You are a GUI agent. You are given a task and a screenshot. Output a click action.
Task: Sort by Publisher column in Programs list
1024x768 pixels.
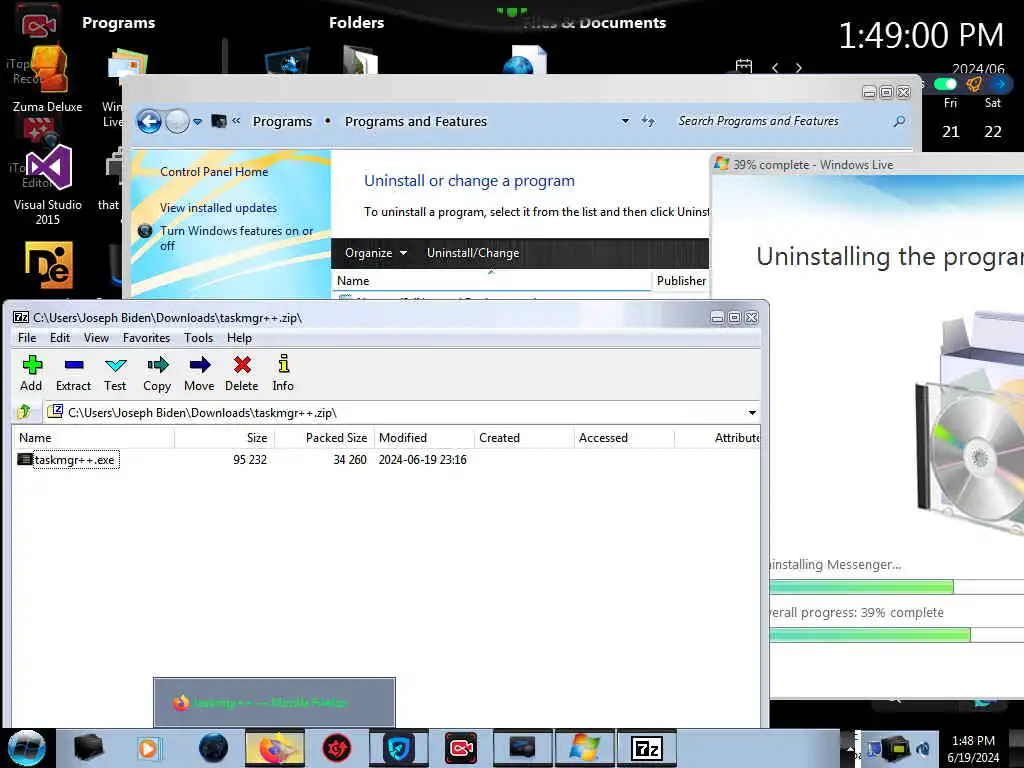tap(680, 281)
